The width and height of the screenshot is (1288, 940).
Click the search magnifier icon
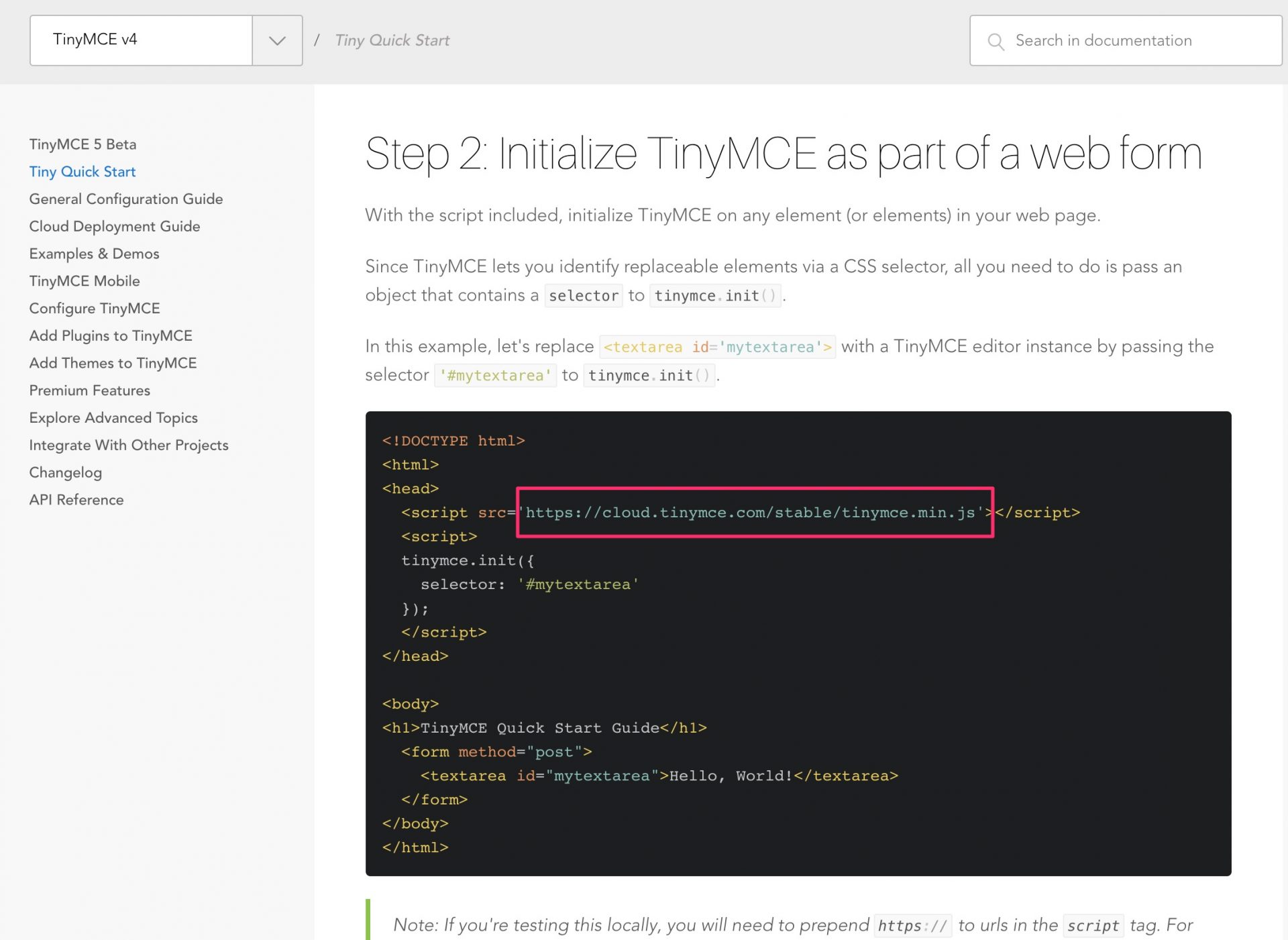pos(996,40)
